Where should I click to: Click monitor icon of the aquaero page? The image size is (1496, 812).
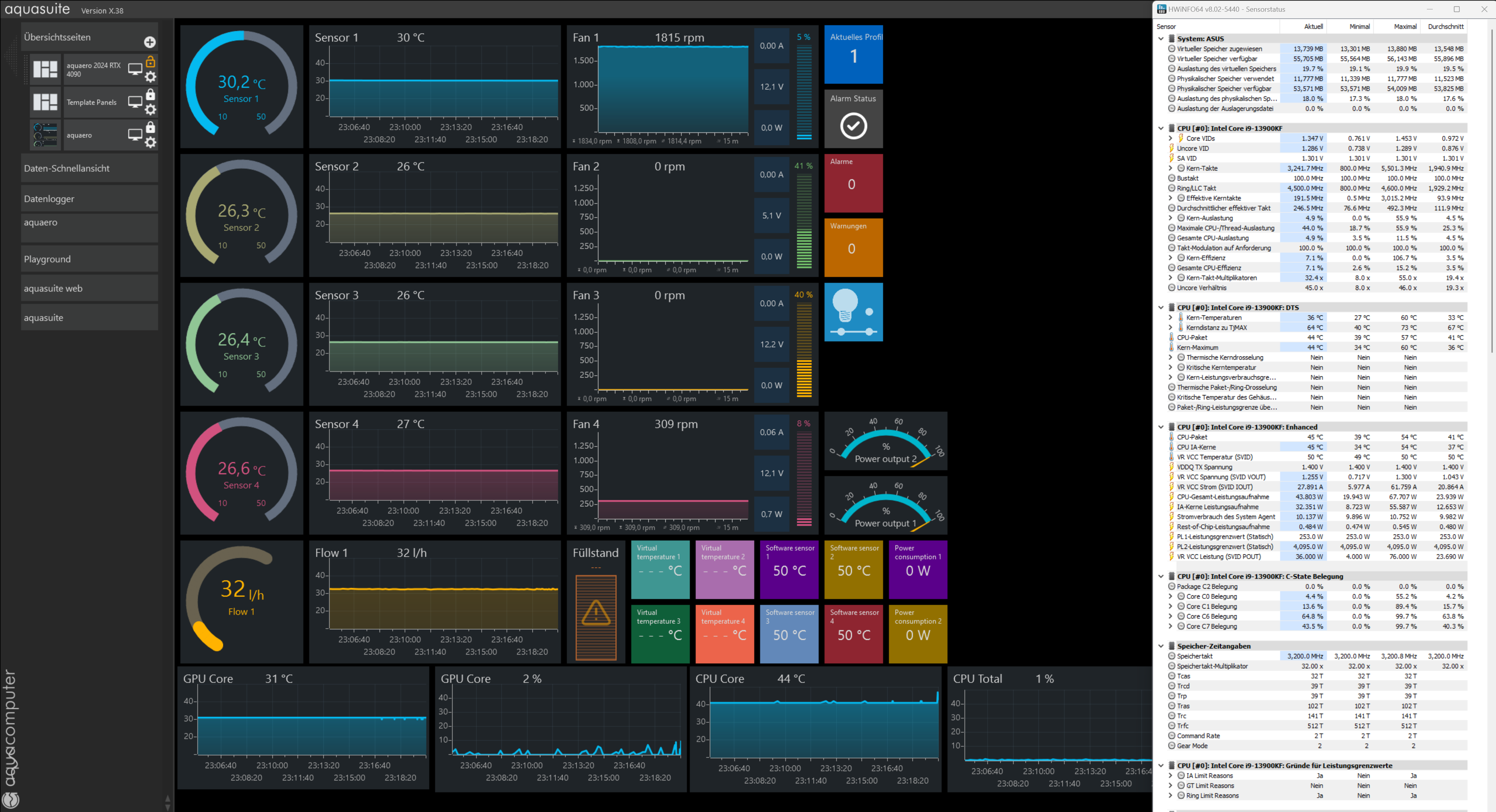click(135, 135)
